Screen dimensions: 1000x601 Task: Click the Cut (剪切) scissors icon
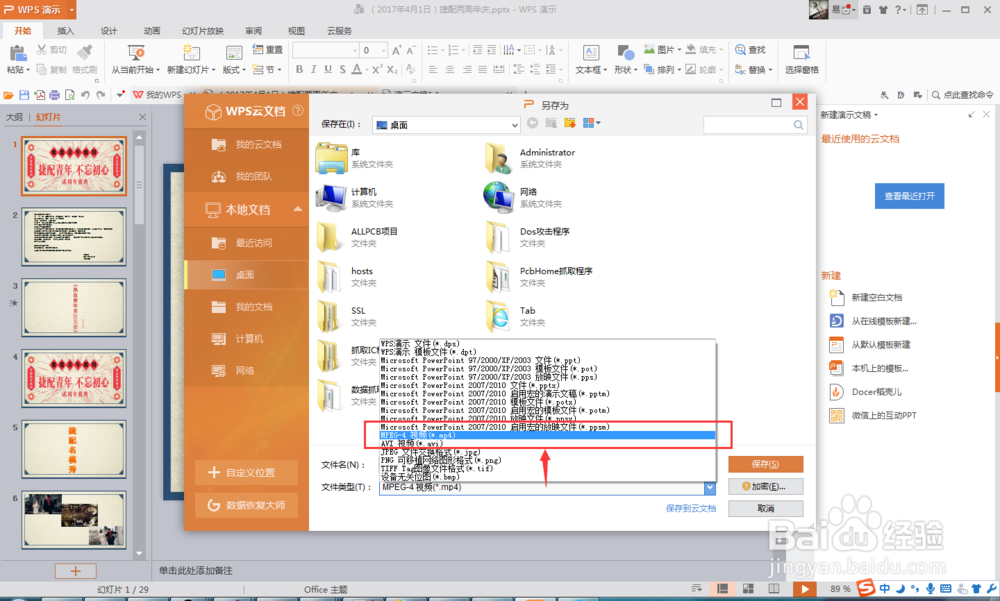42,50
